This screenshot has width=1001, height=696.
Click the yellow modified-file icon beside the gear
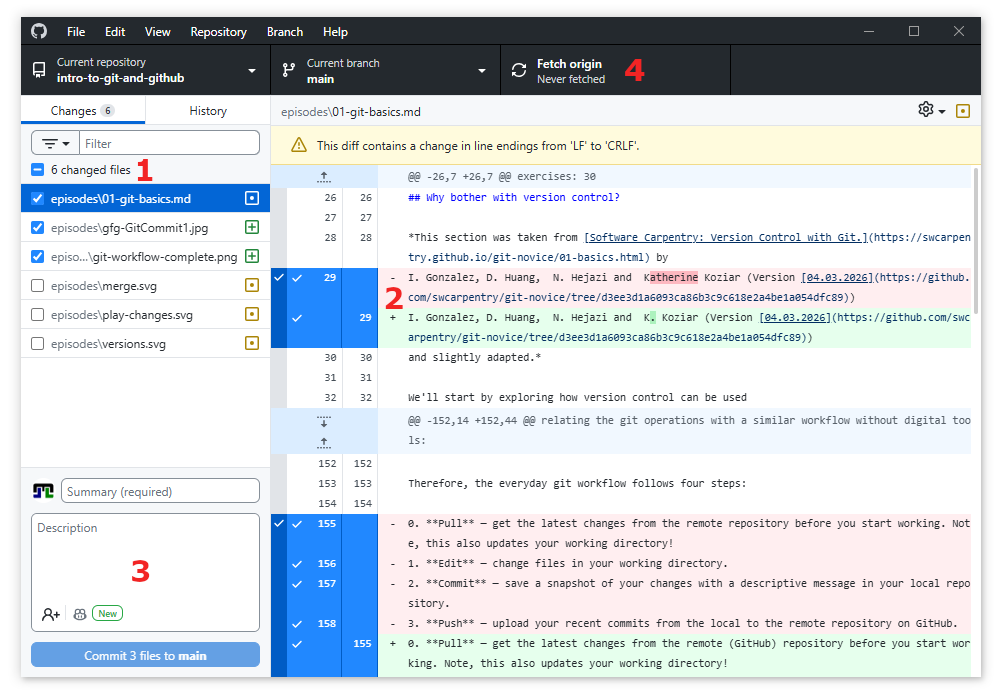coord(962,109)
